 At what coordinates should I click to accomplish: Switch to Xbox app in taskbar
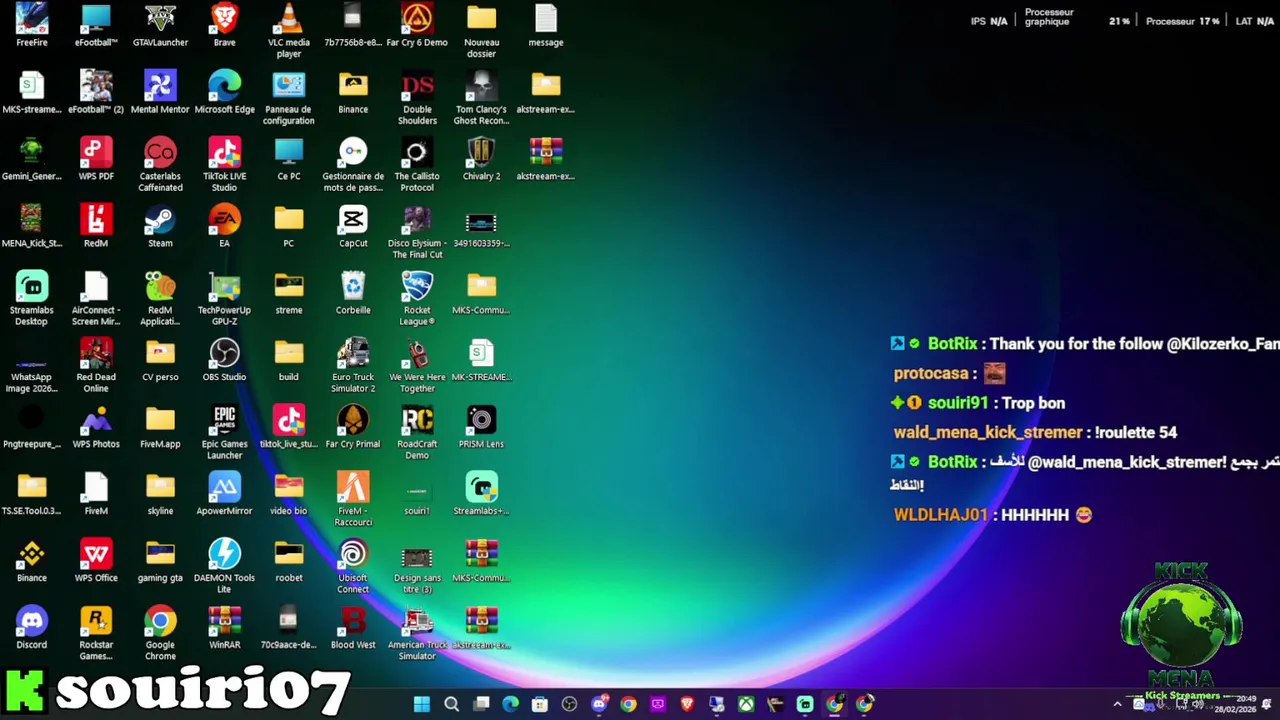746,704
